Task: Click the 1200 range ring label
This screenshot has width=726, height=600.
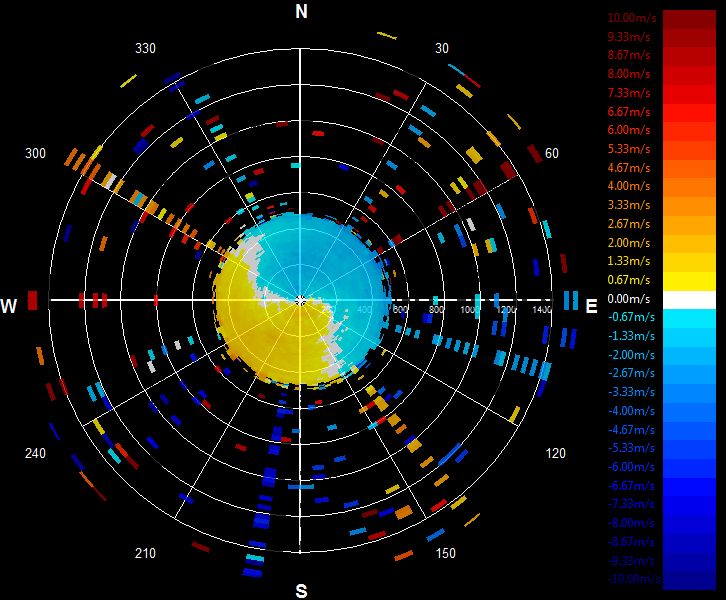Action: [x=506, y=310]
